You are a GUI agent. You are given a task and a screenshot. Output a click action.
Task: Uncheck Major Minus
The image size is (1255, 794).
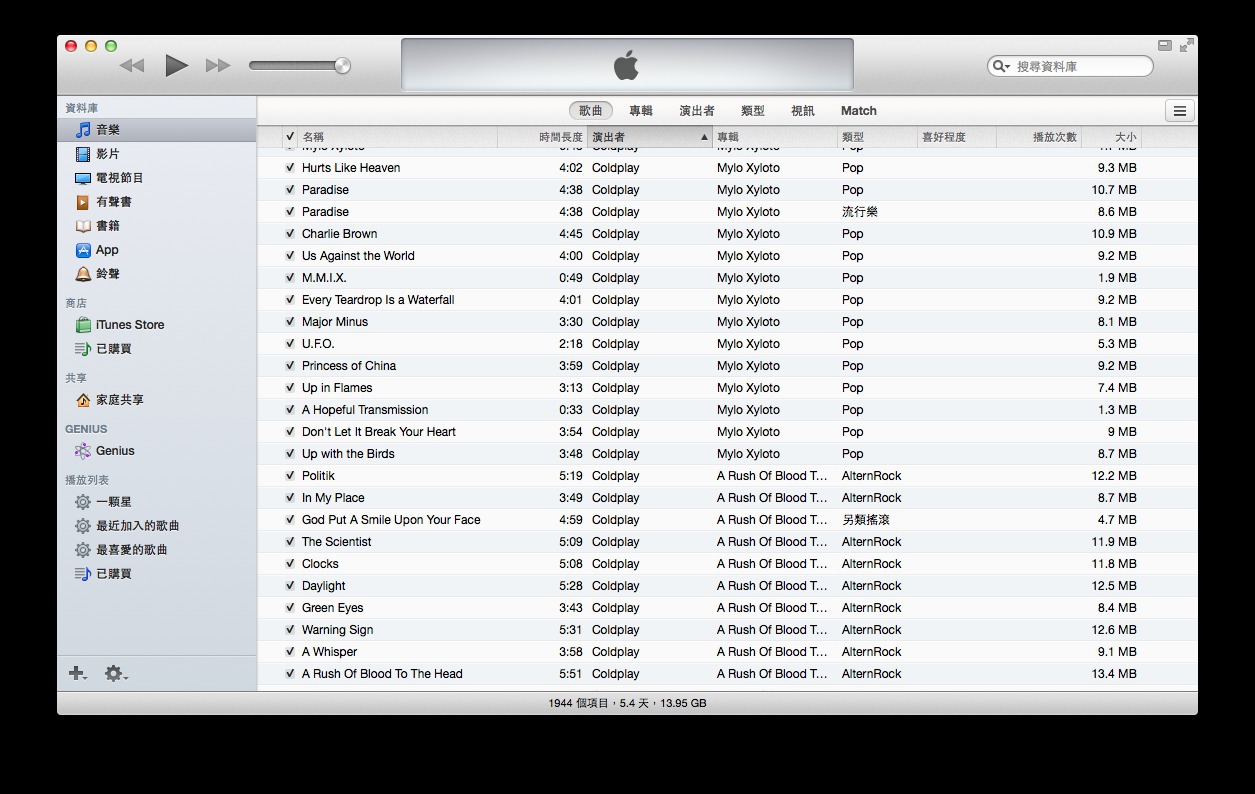point(290,322)
